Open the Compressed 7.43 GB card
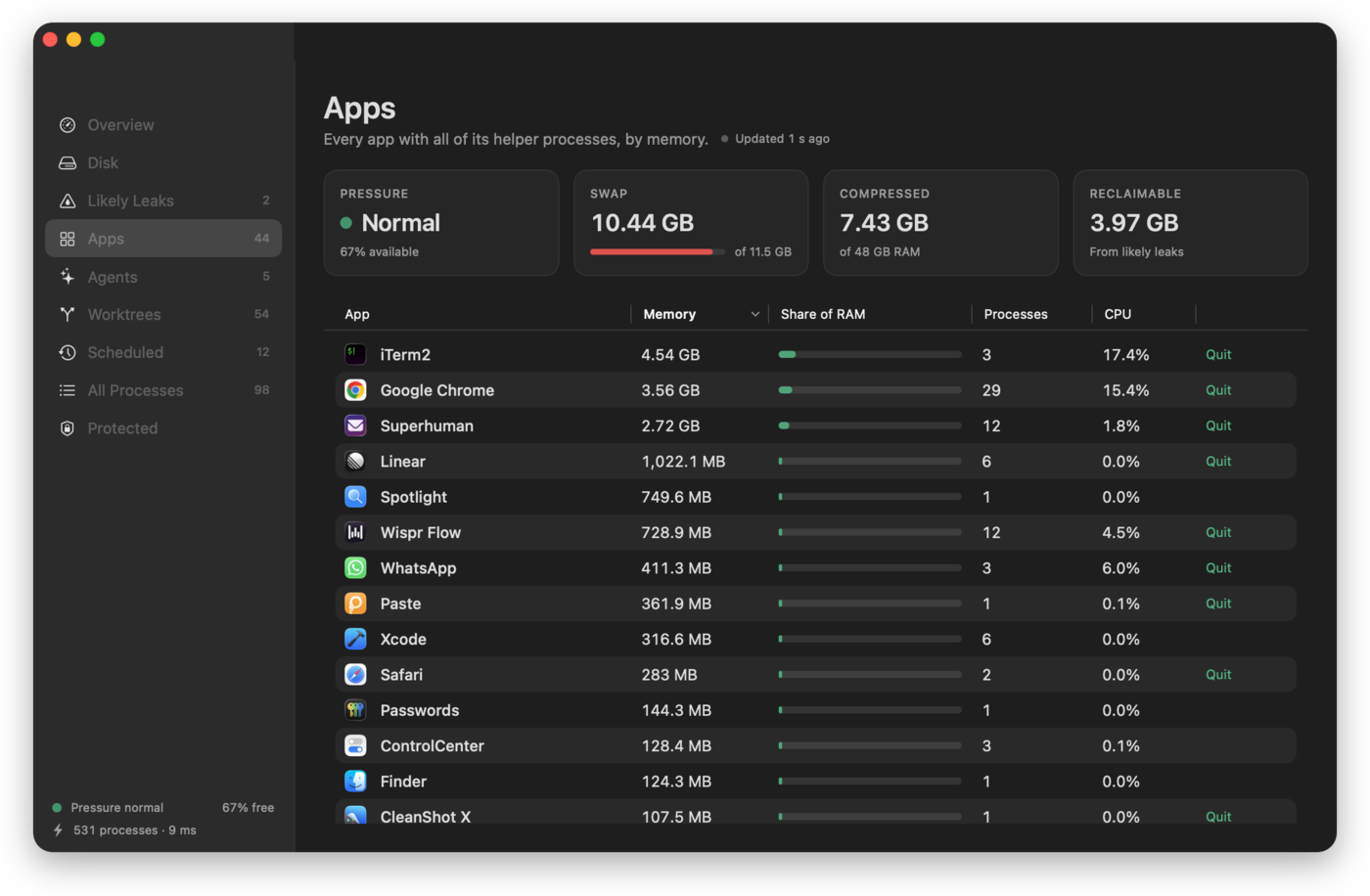Viewport: 1370px width, 896px height. [940, 223]
